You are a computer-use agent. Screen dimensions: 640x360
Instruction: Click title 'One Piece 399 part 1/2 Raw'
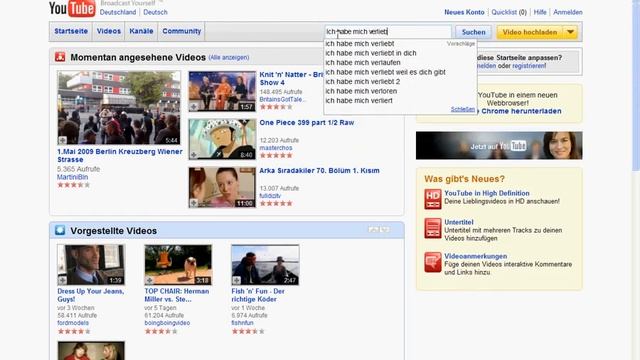point(307,122)
